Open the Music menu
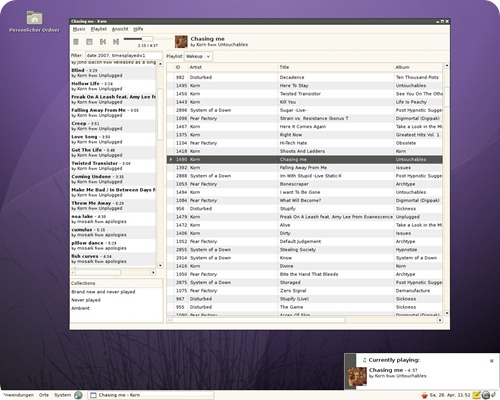 tap(79, 29)
